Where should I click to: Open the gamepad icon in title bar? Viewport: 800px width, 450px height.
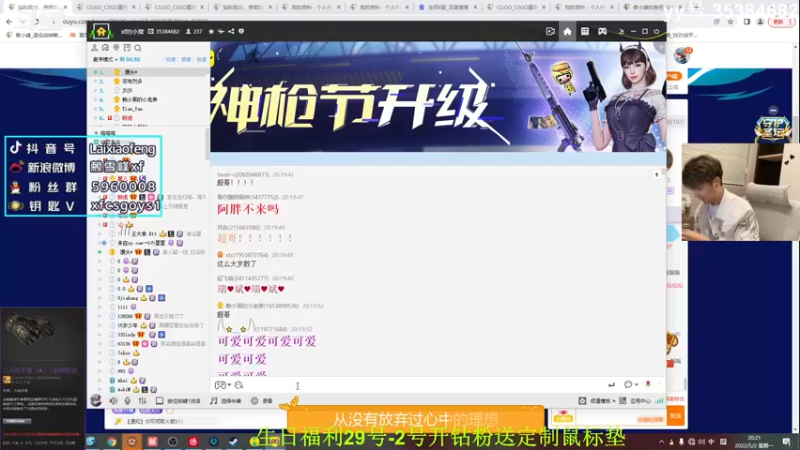[x=603, y=32]
